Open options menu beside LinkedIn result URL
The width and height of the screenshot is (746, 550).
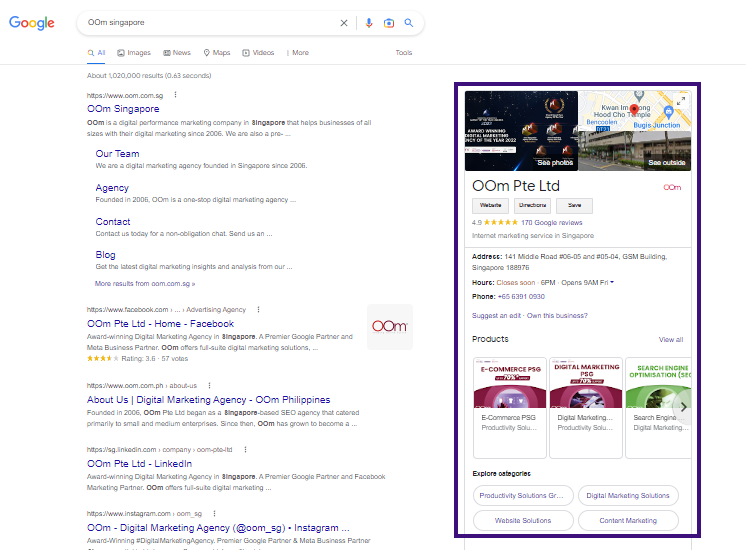[245, 449]
